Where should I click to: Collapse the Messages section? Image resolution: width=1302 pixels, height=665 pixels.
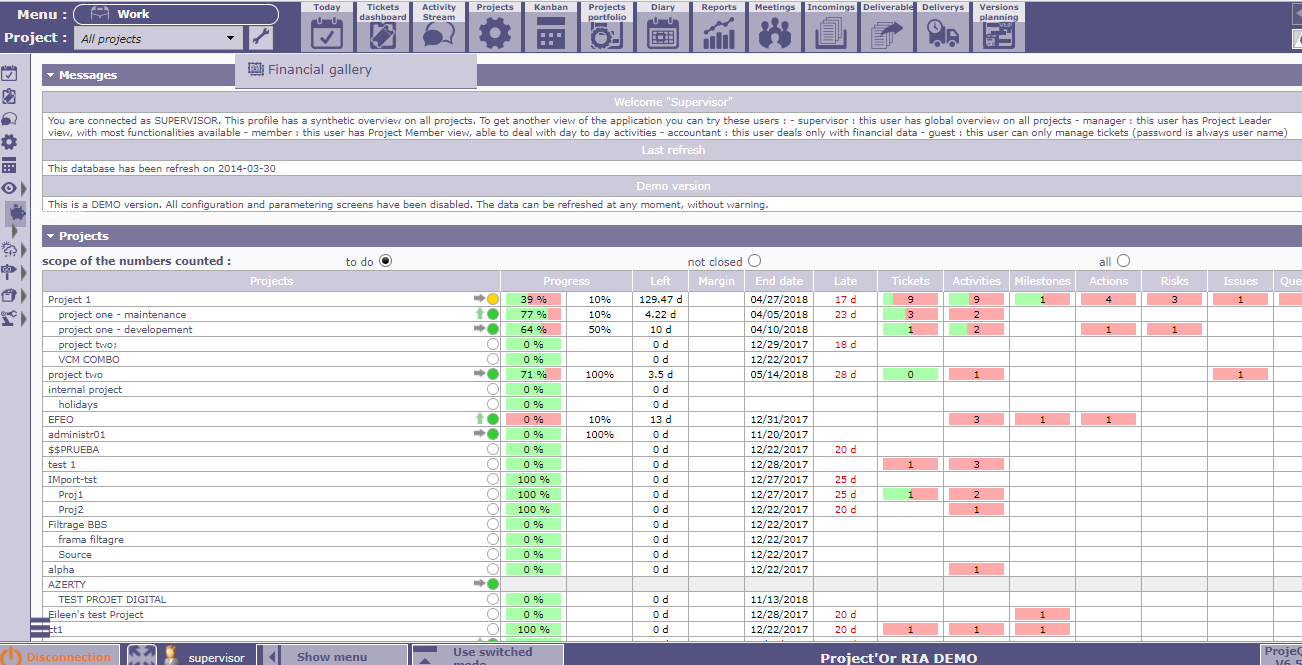click(x=49, y=75)
